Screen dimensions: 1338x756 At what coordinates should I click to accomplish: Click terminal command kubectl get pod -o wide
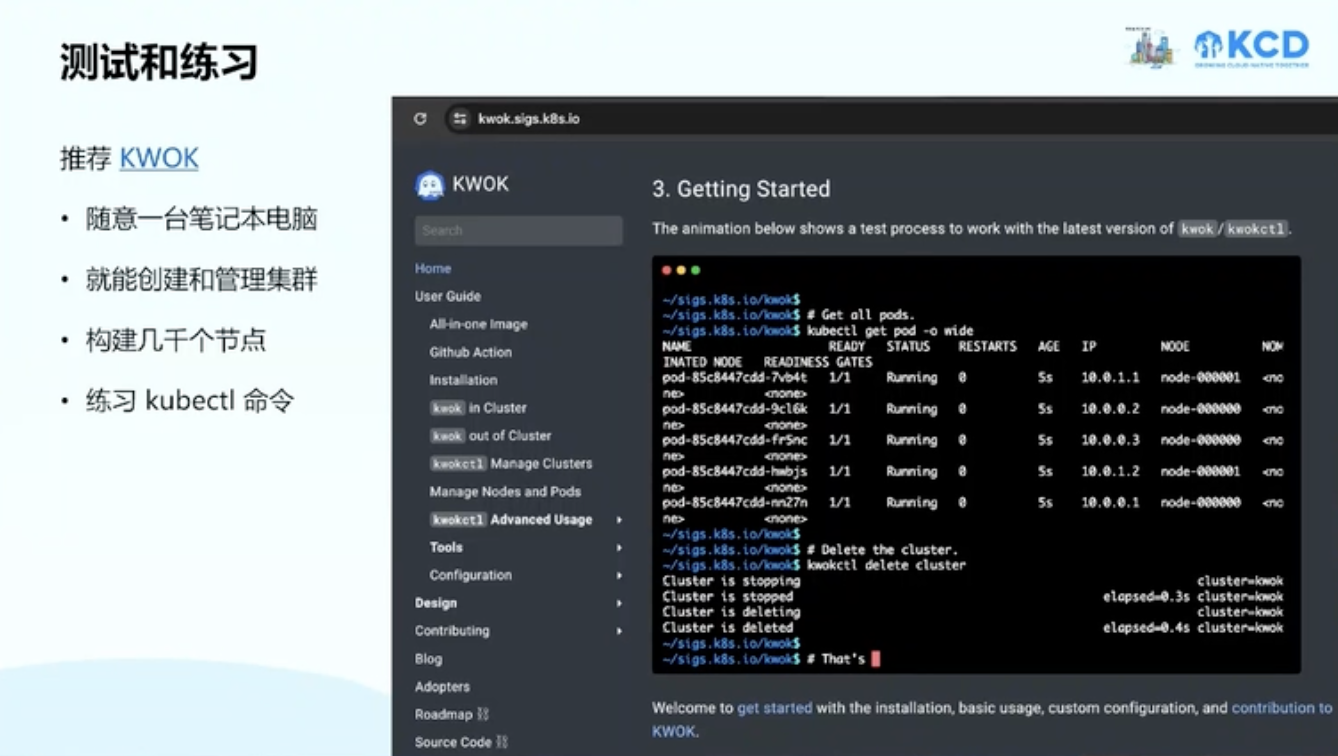[889, 331]
